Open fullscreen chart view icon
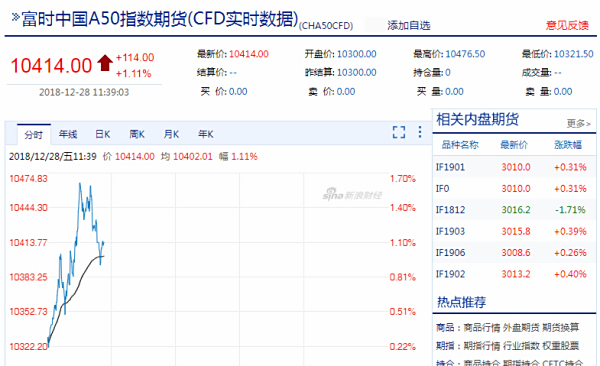The width and height of the screenshot is (600, 366). [399, 132]
